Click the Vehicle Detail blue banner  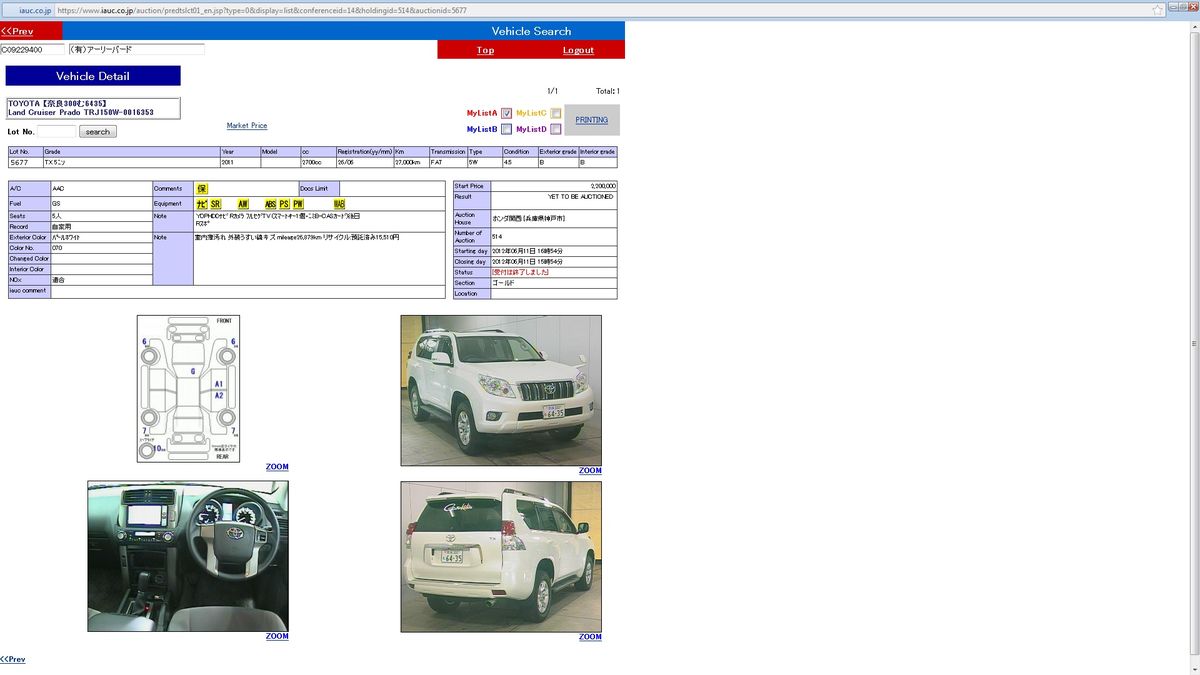(x=93, y=76)
